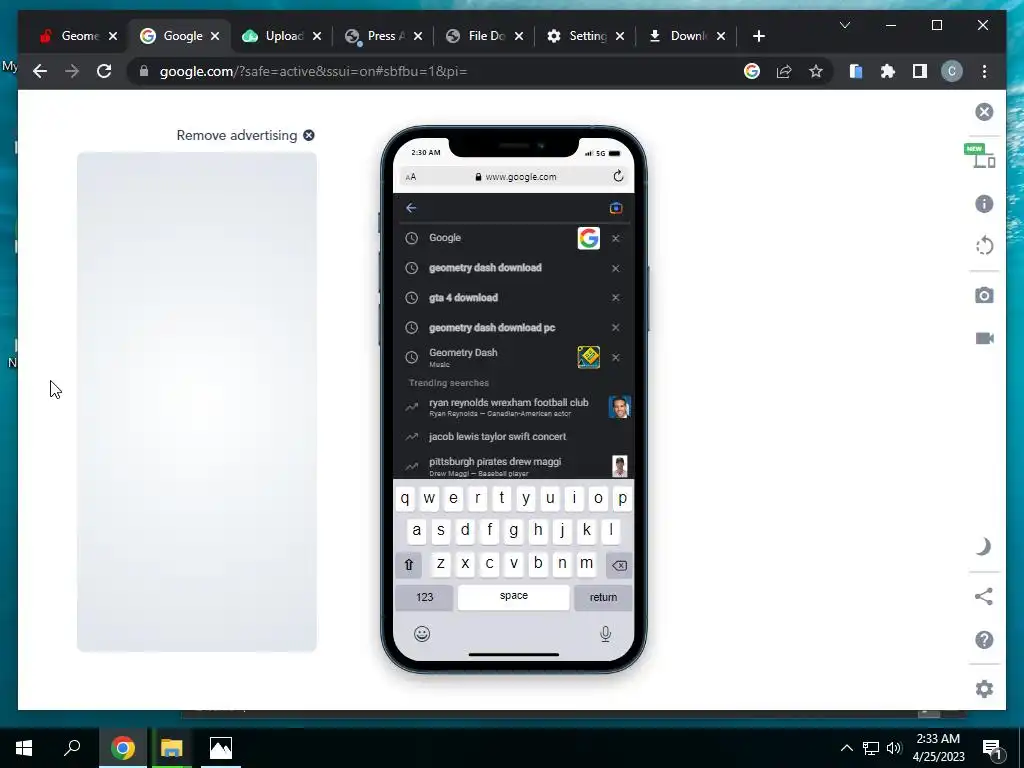
Task: Tap the Geometry Dash thumbnail image
Action: tap(588, 357)
